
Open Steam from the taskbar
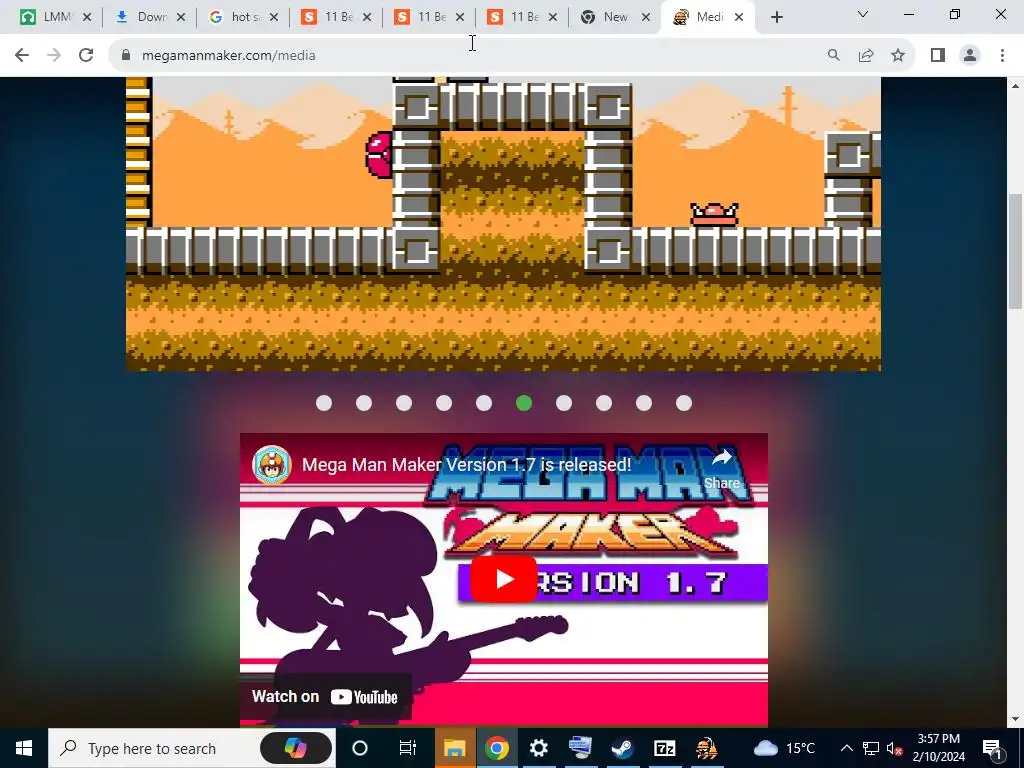(x=622, y=748)
